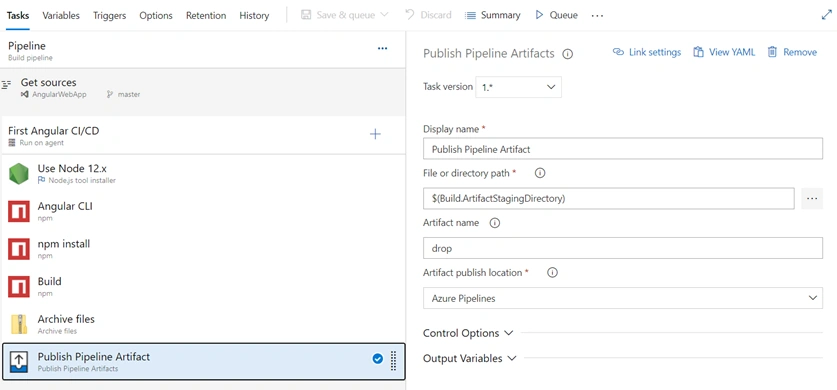
Task: Click the AngularWebApp repository name
Action: 59,94
